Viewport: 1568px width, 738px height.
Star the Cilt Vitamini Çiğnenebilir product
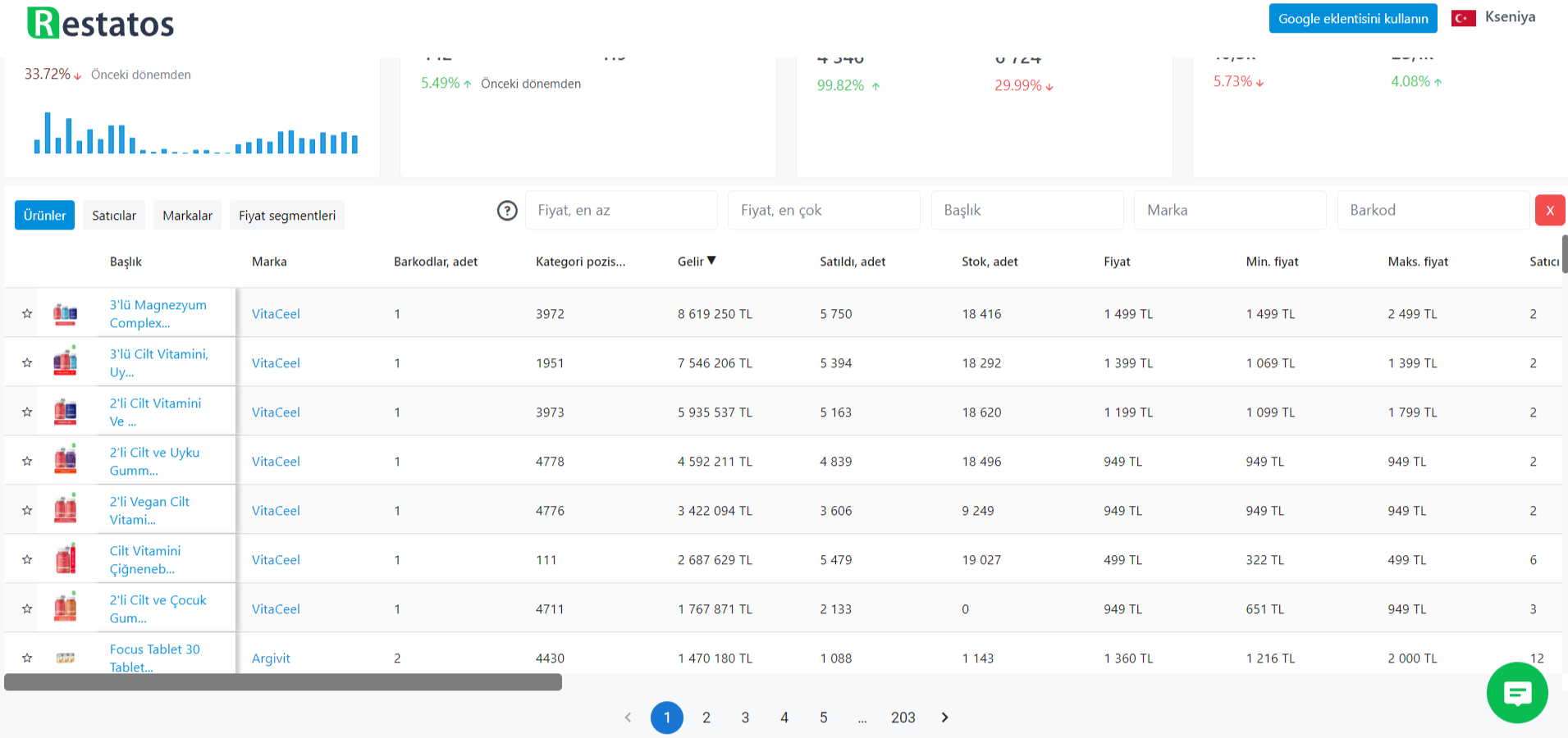tap(27, 560)
